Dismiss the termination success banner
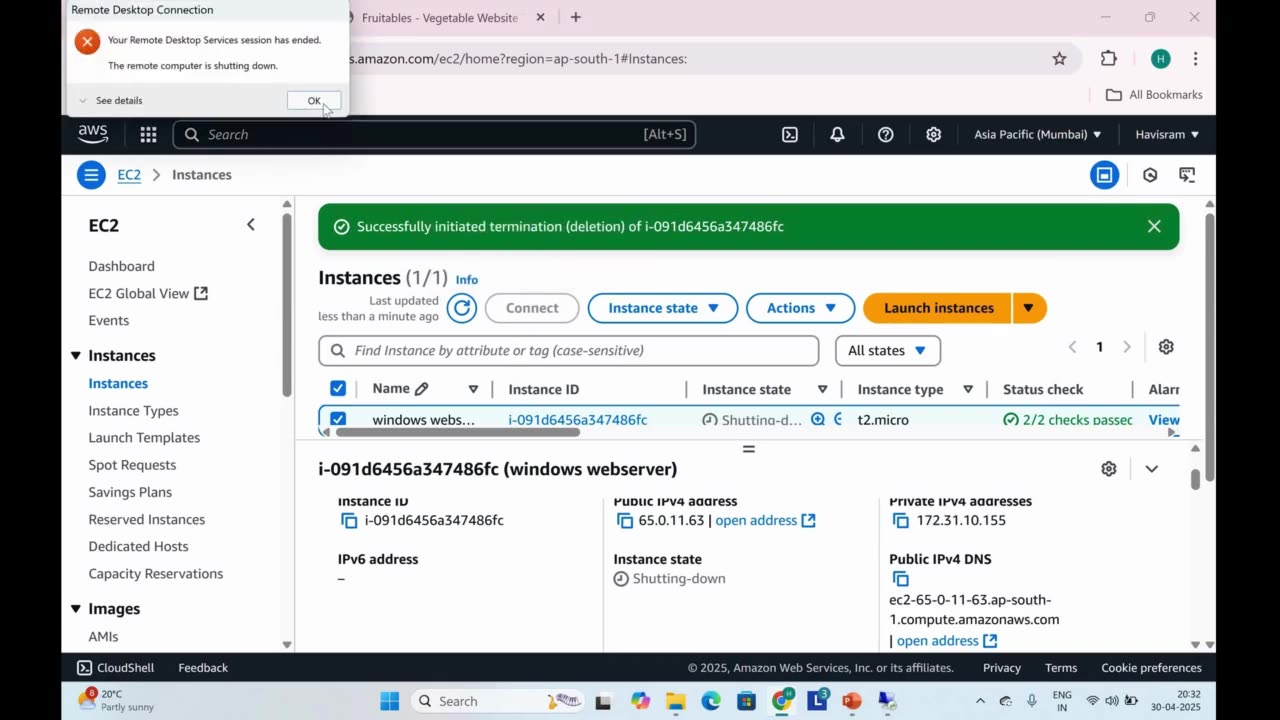 point(1154,226)
